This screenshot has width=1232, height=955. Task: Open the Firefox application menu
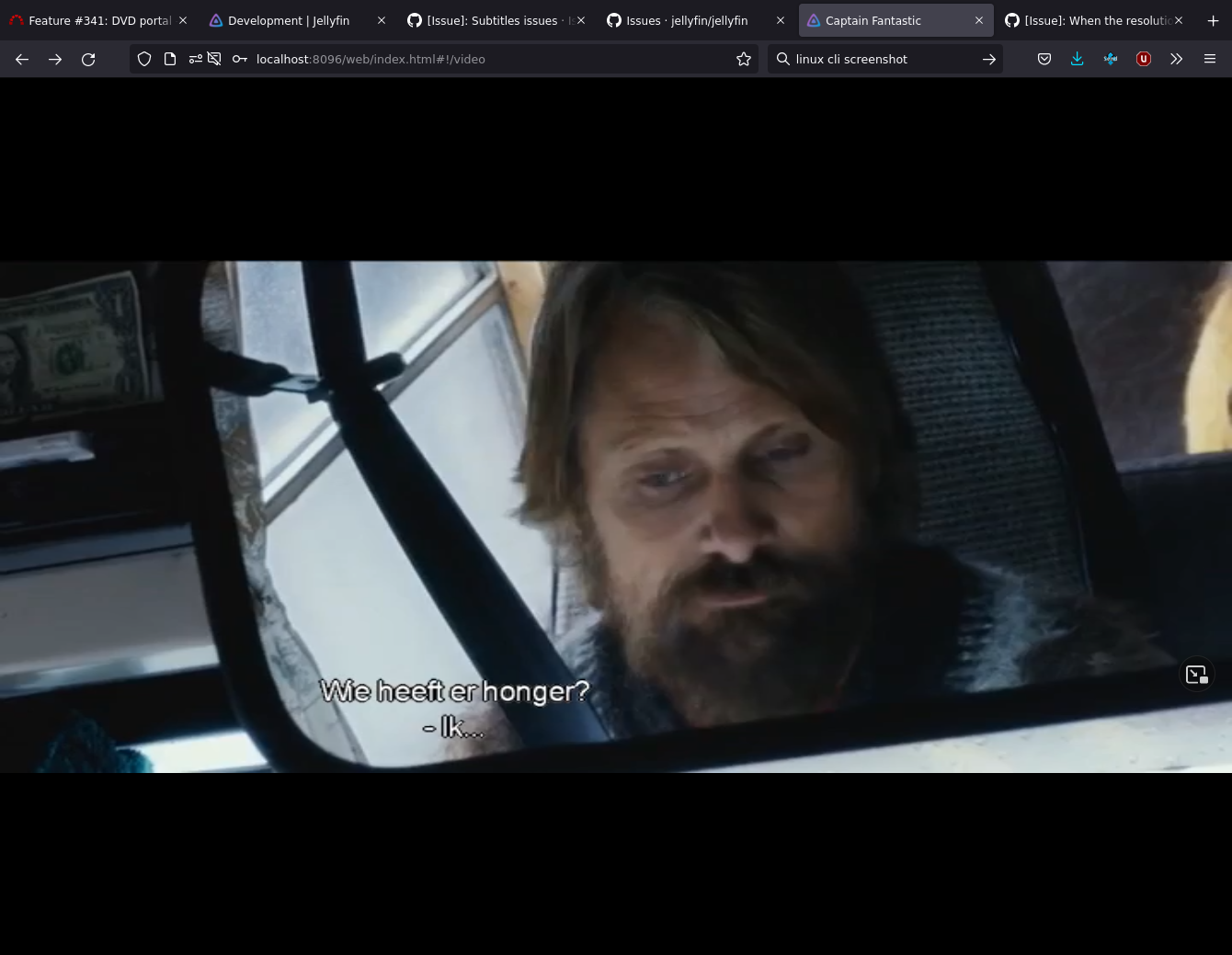click(x=1210, y=59)
